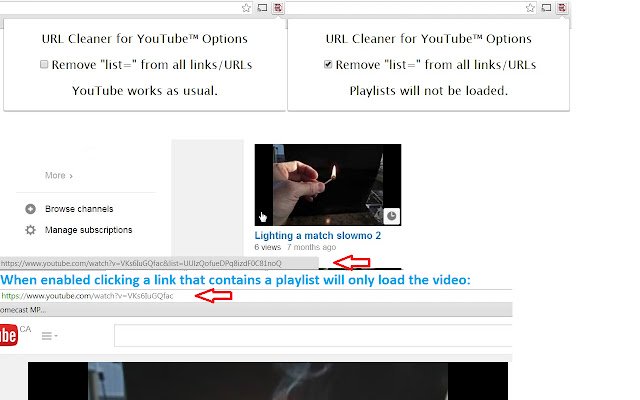
Task: Click the "6 views" text under video
Action: [x=267, y=247]
